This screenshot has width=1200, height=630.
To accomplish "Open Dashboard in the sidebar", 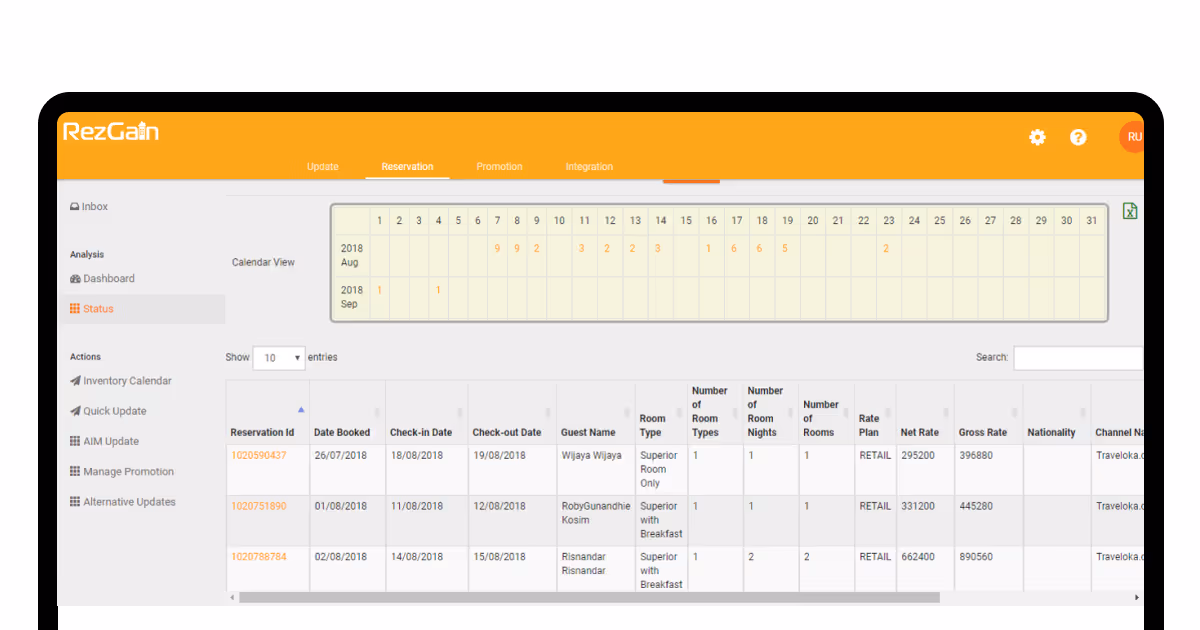I will 102,279.
